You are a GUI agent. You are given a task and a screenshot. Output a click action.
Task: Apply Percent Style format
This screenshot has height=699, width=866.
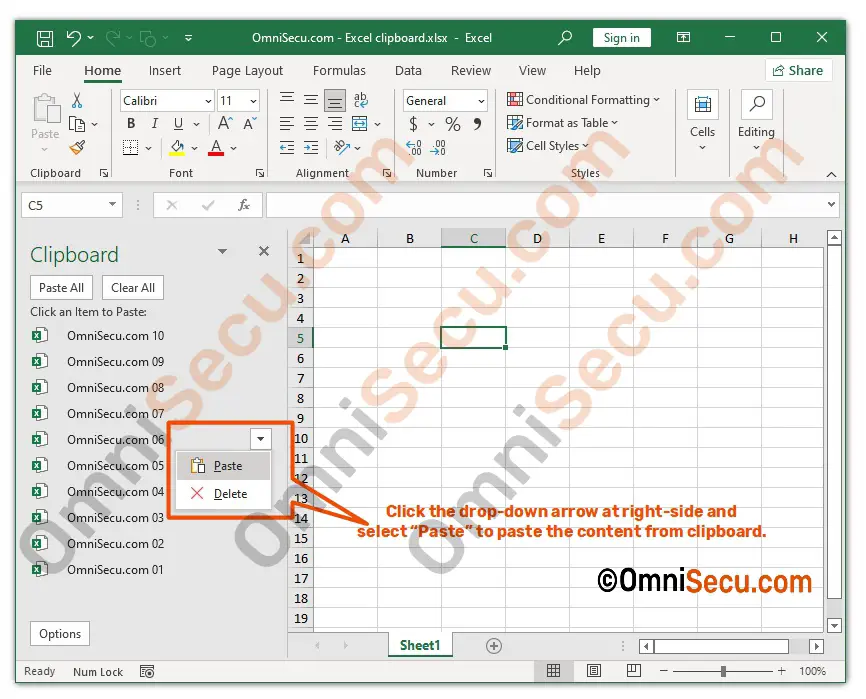453,124
